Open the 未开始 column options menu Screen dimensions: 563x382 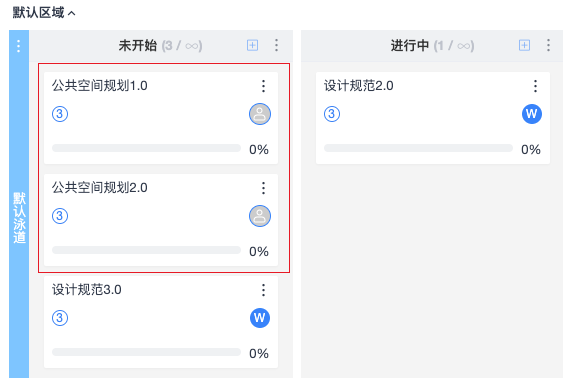coord(276,45)
